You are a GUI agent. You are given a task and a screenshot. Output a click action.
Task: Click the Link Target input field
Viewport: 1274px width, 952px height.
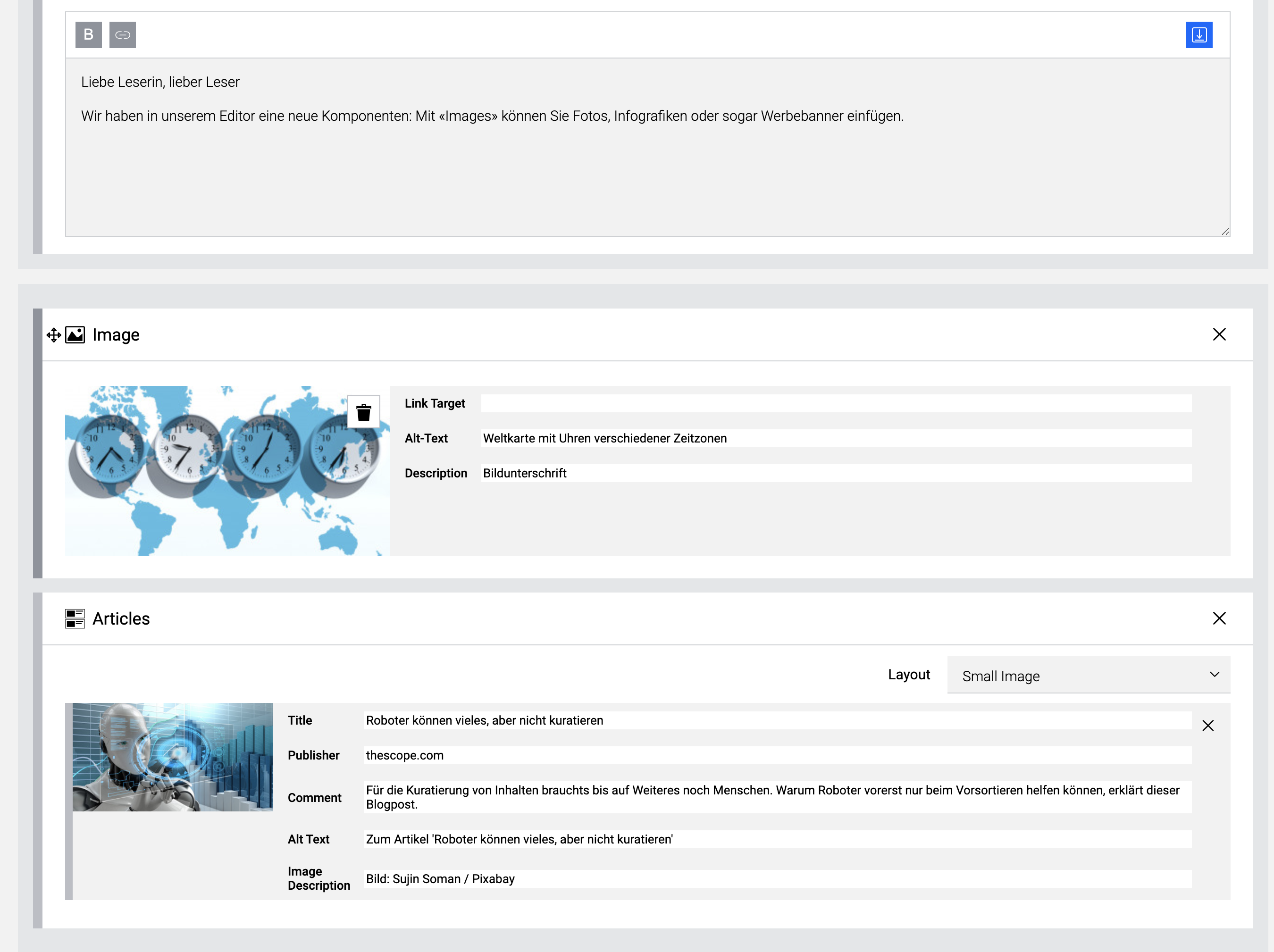[836, 403]
